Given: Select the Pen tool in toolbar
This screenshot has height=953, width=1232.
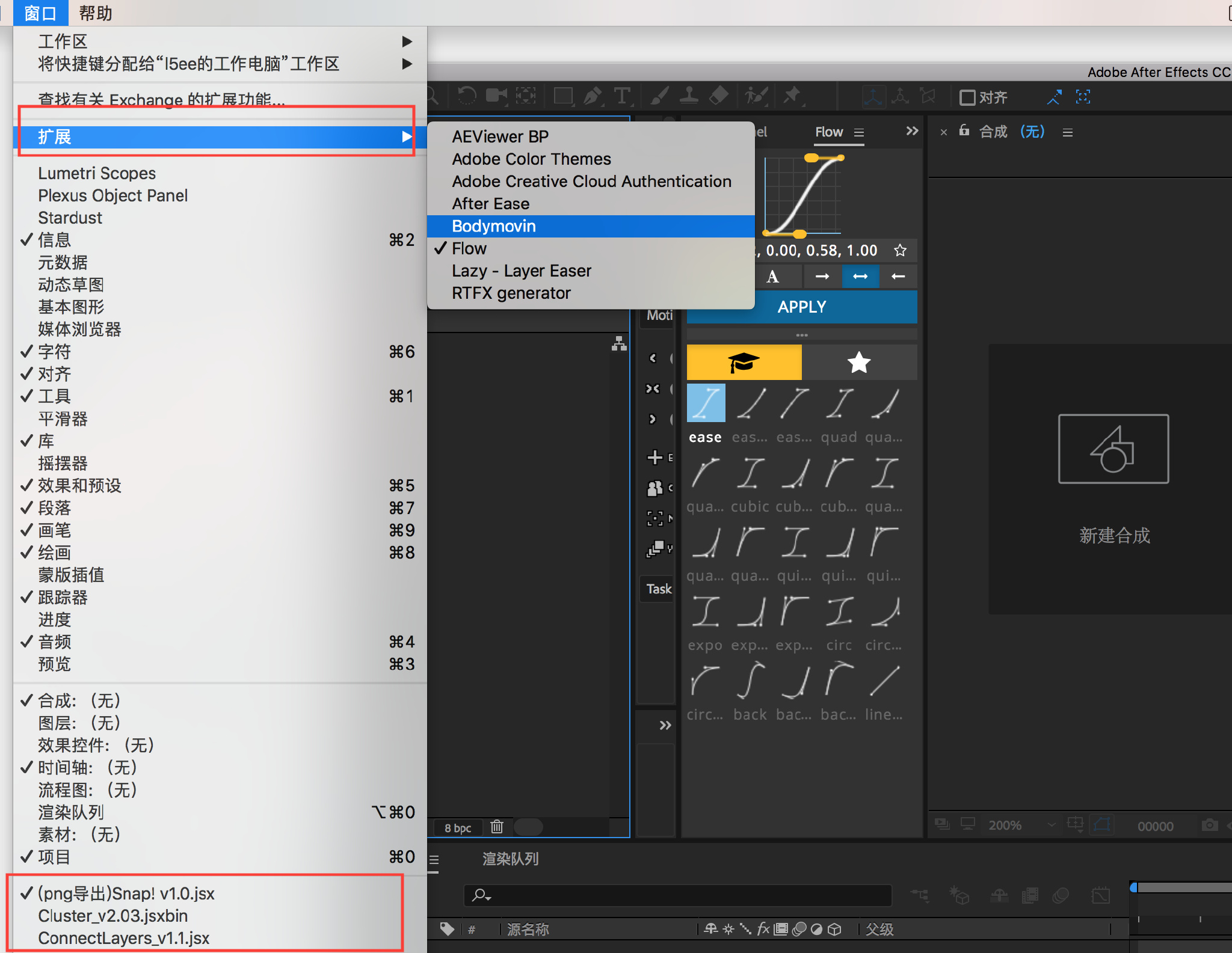Looking at the screenshot, I should [593, 96].
